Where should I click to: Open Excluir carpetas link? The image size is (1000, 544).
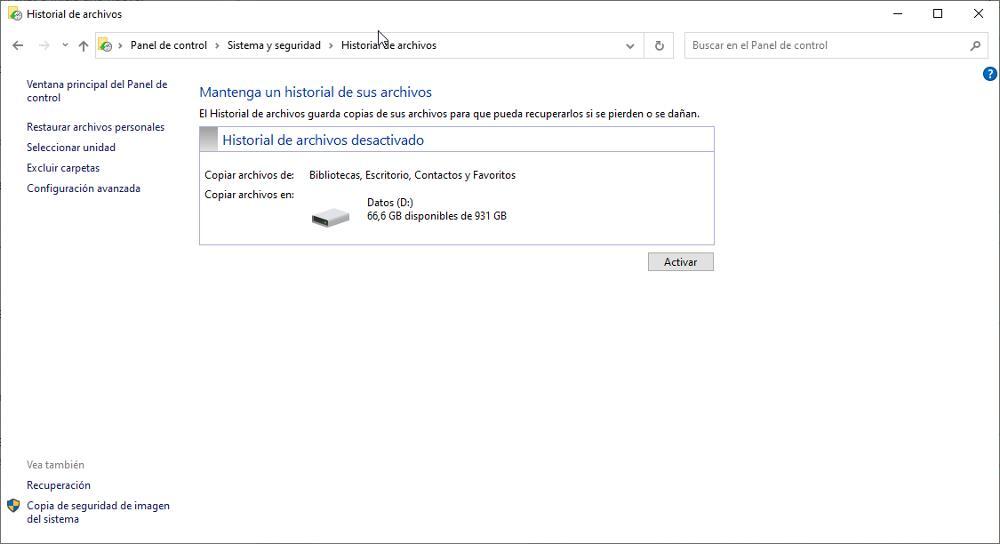pyautogui.click(x=63, y=168)
